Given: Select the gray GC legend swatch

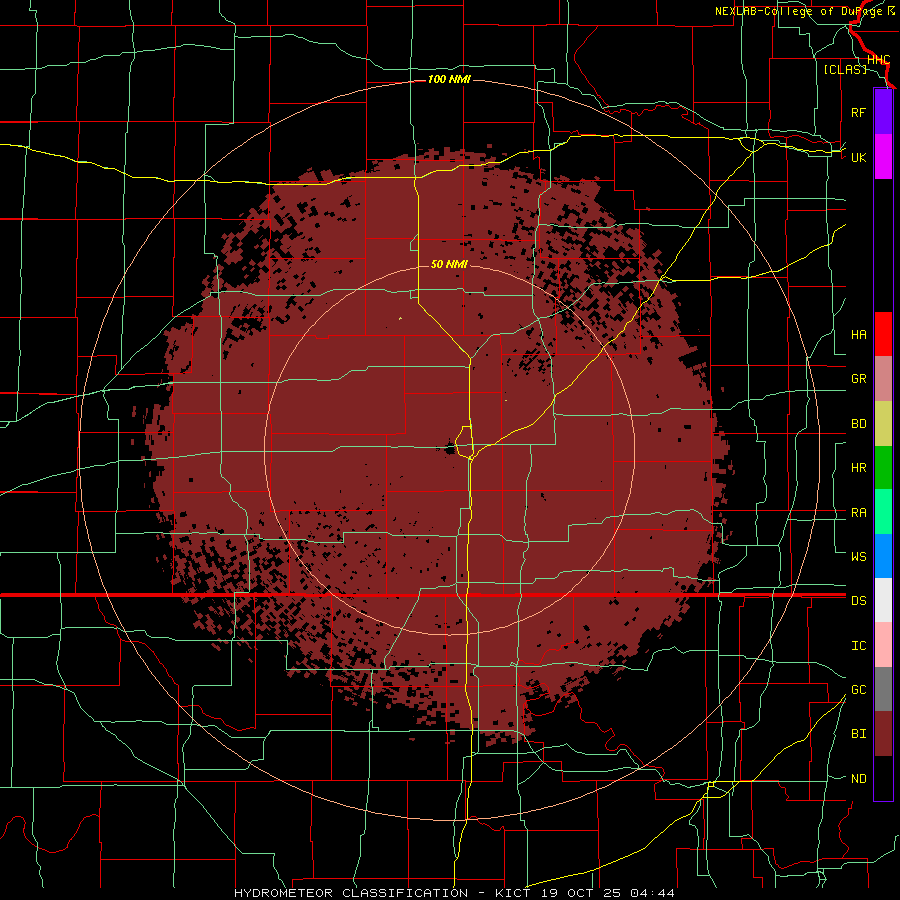Looking at the screenshot, I should point(883,689).
